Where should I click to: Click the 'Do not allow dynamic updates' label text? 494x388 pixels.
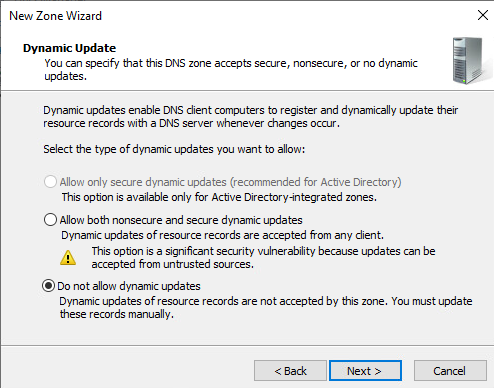[129, 286]
